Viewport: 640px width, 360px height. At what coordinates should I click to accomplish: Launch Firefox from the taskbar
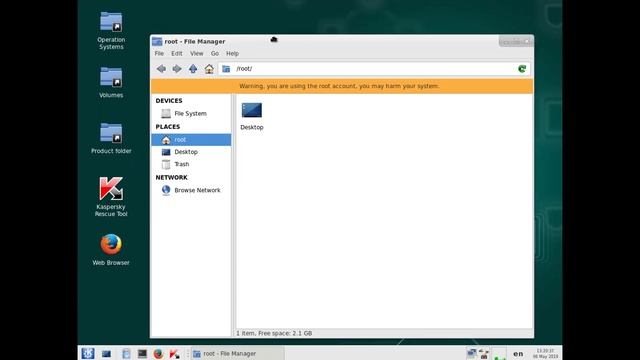click(x=158, y=354)
